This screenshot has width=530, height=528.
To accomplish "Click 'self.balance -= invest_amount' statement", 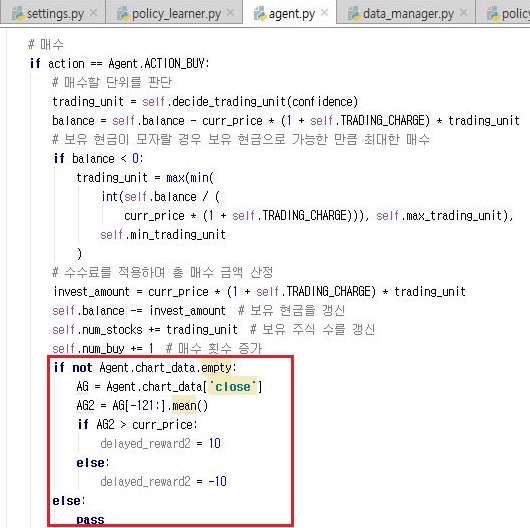I will click(x=139, y=310).
